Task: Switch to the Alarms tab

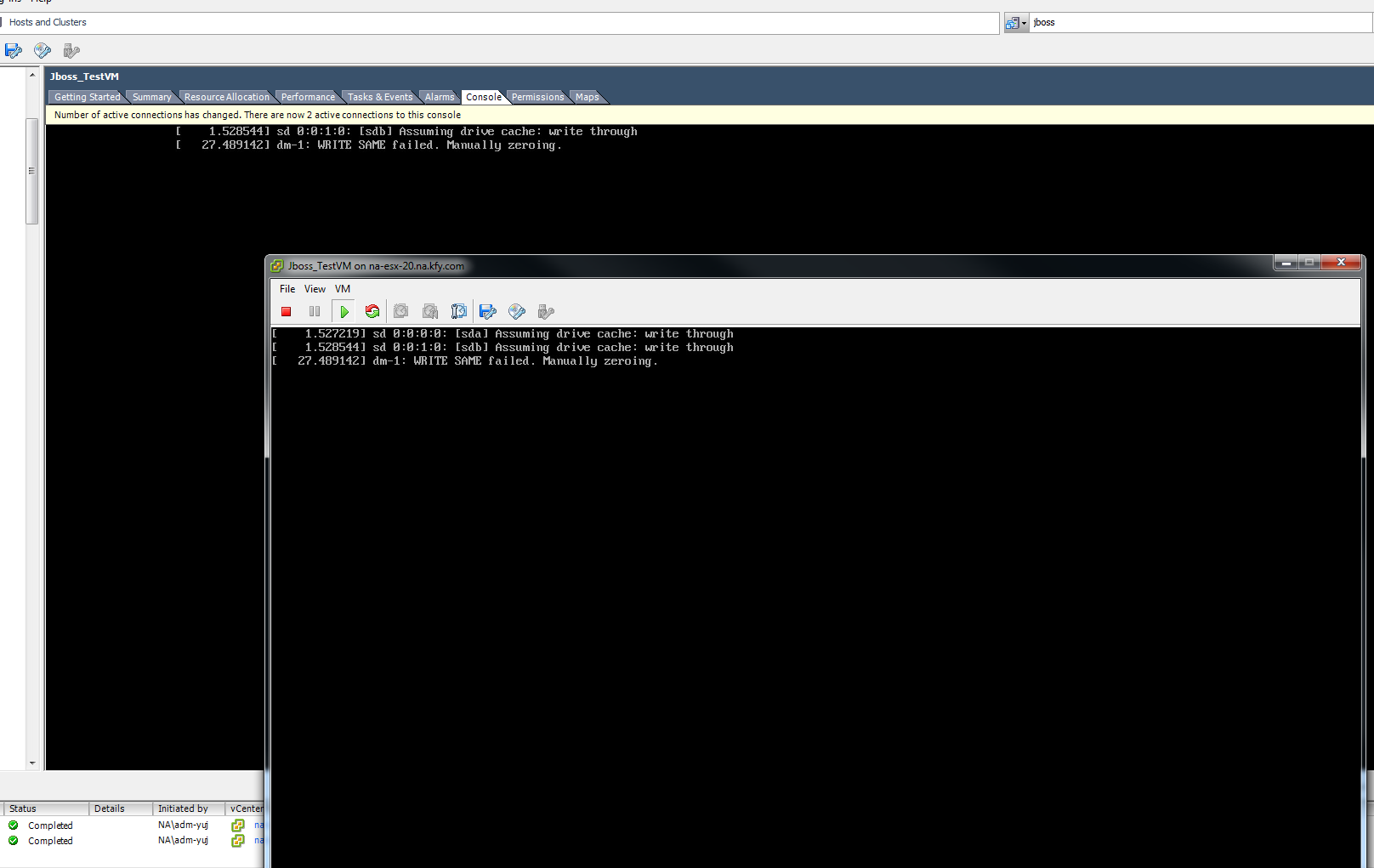Action: click(x=440, y=97)
